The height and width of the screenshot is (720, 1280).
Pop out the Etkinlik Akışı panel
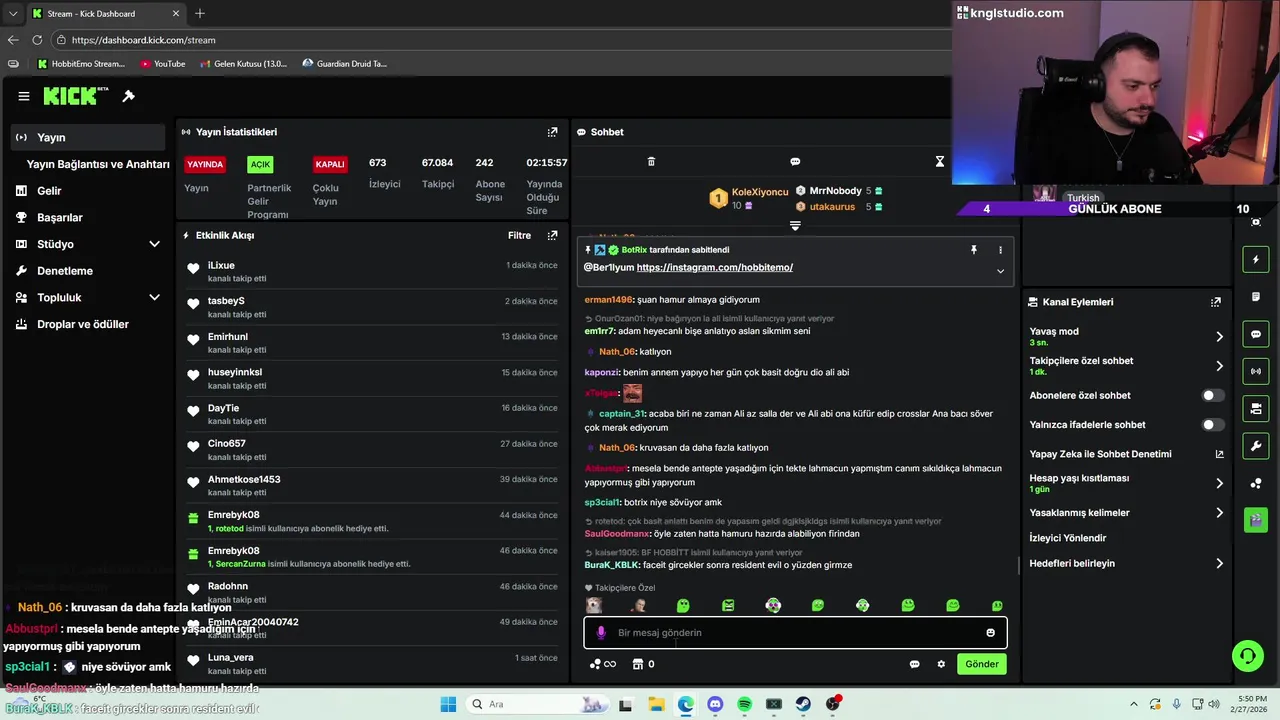pos(552,236)
